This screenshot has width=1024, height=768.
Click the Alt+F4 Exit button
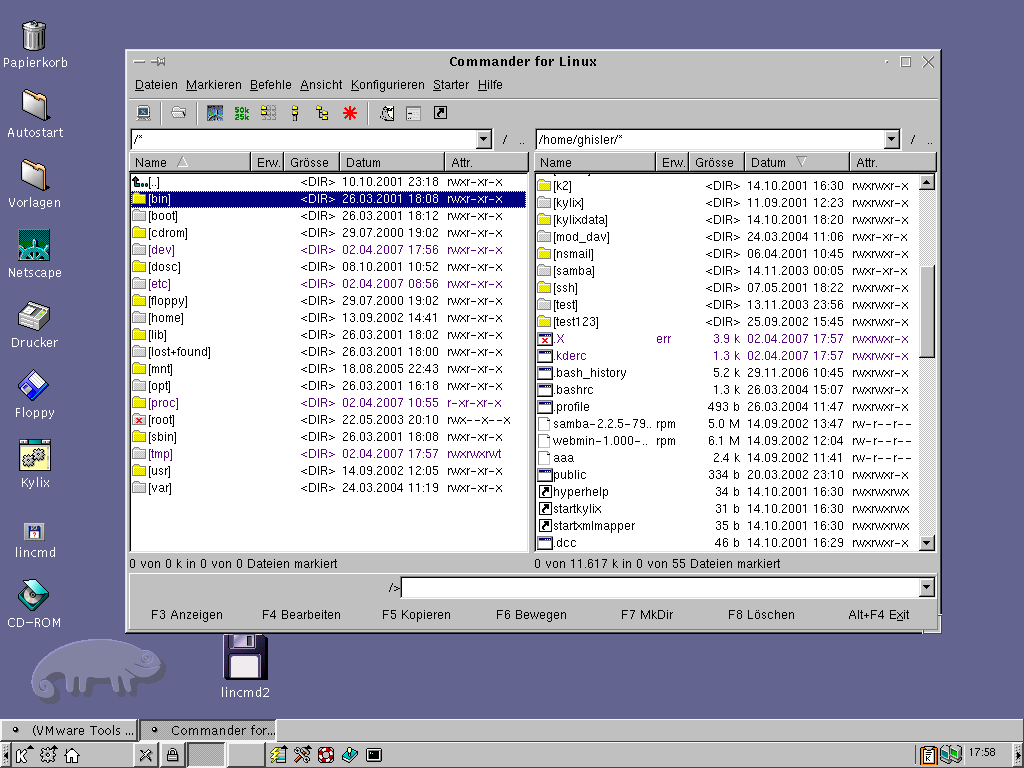click(878, 615)
